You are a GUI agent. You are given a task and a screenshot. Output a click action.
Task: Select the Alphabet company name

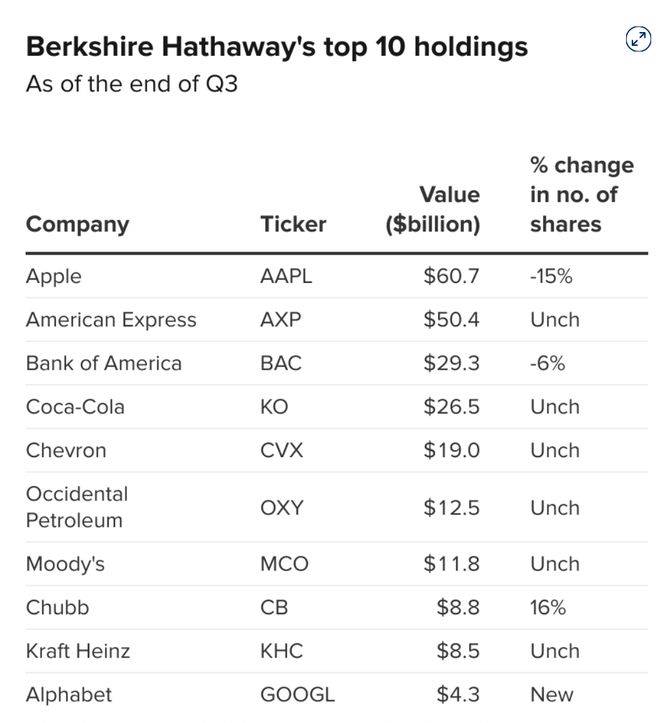tap(69, 694)
